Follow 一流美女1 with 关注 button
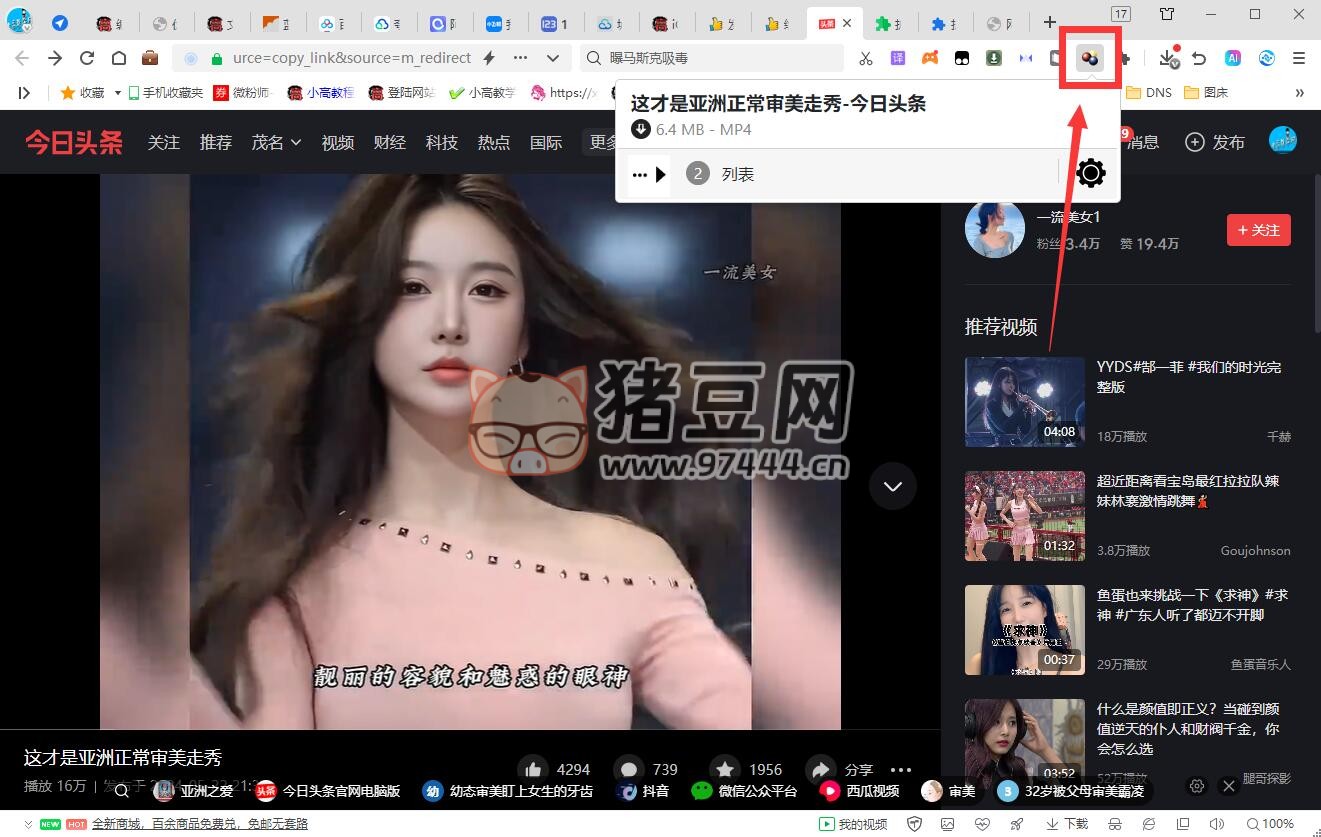This screenshot has height=837, width=1321. (x=1259, y=230)
